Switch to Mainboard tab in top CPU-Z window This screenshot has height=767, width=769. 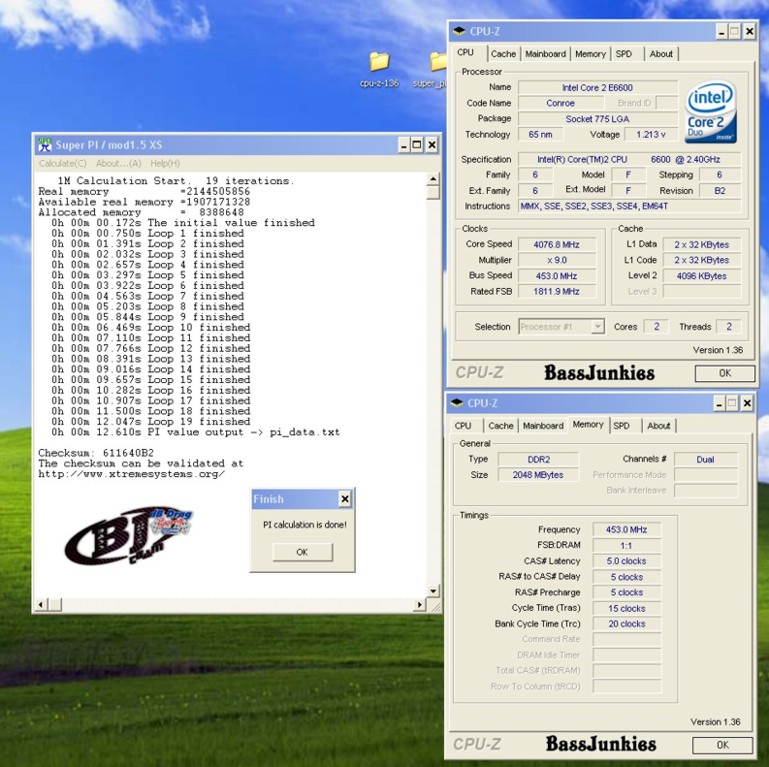(545, 54)
